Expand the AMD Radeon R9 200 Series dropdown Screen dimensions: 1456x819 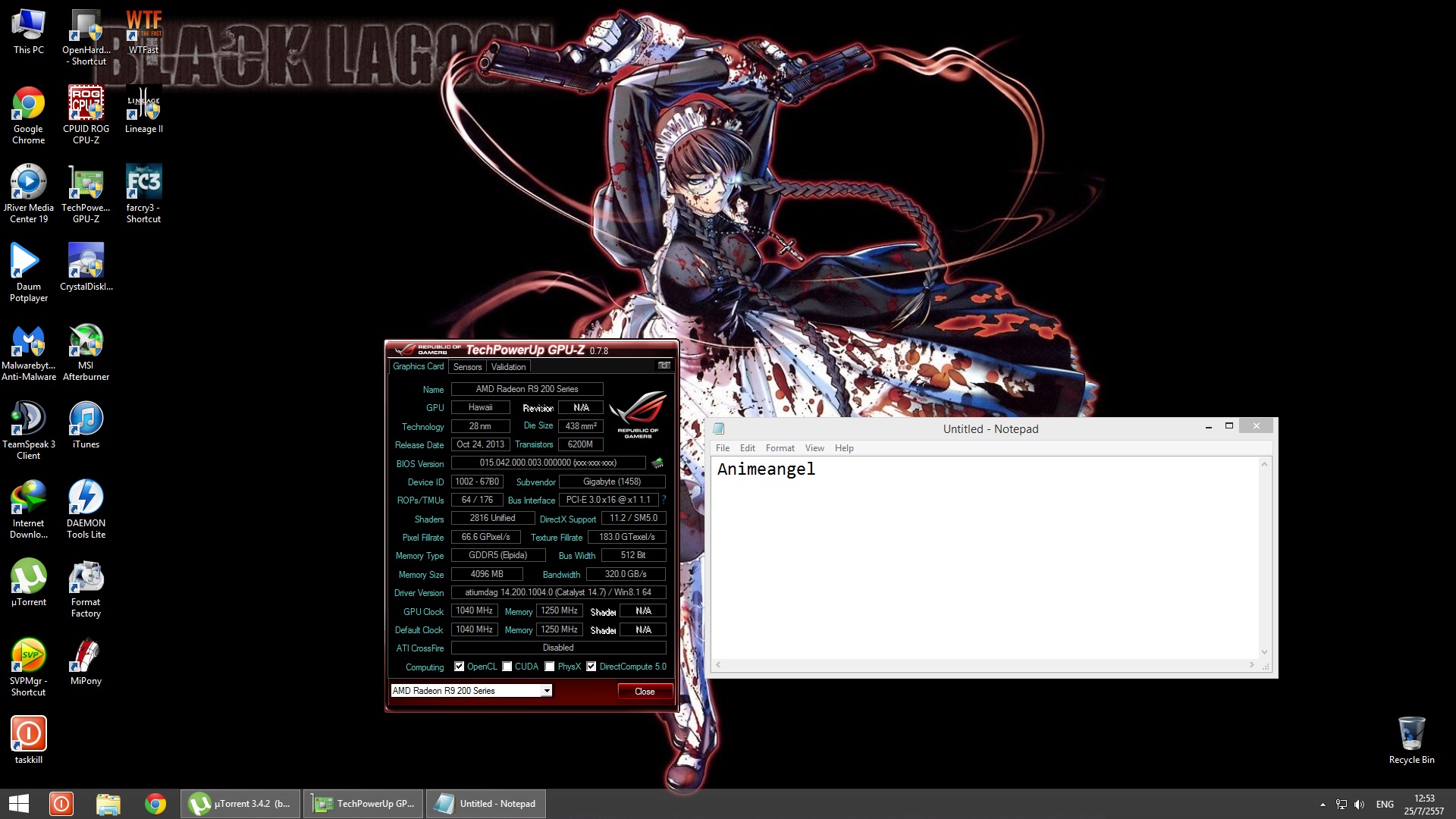click(x=546, y=691)
